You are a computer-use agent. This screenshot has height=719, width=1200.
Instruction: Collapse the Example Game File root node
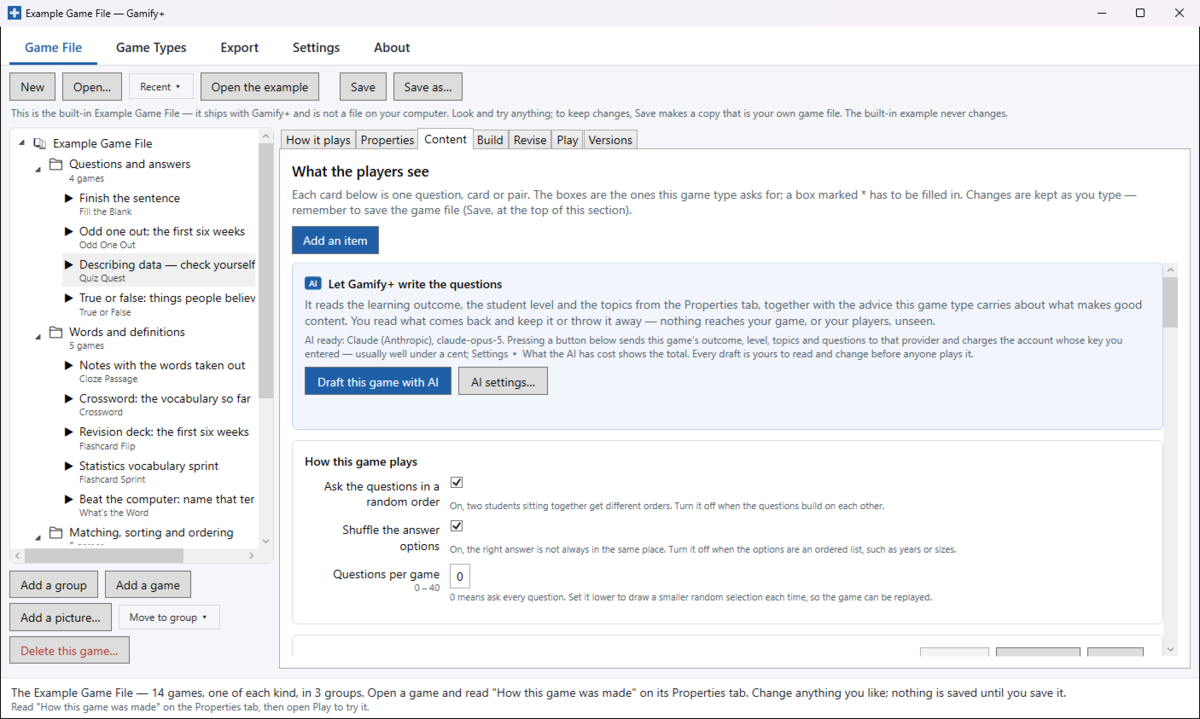(x=22, y=144)
